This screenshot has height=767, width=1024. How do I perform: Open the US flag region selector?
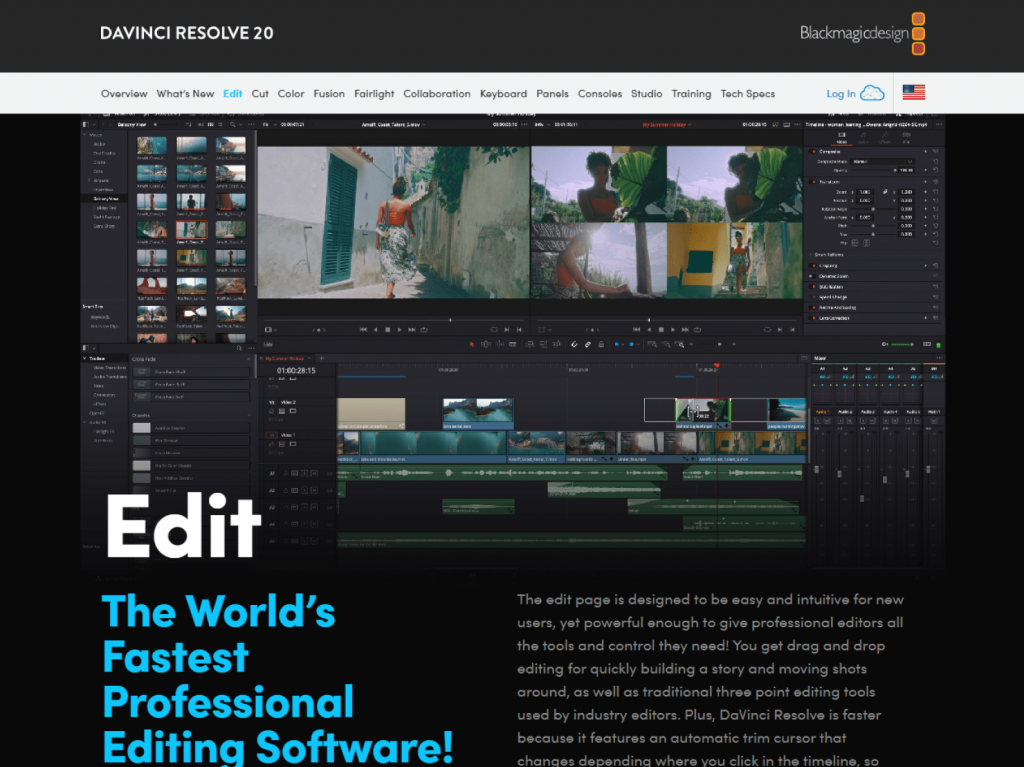point(913,93)
